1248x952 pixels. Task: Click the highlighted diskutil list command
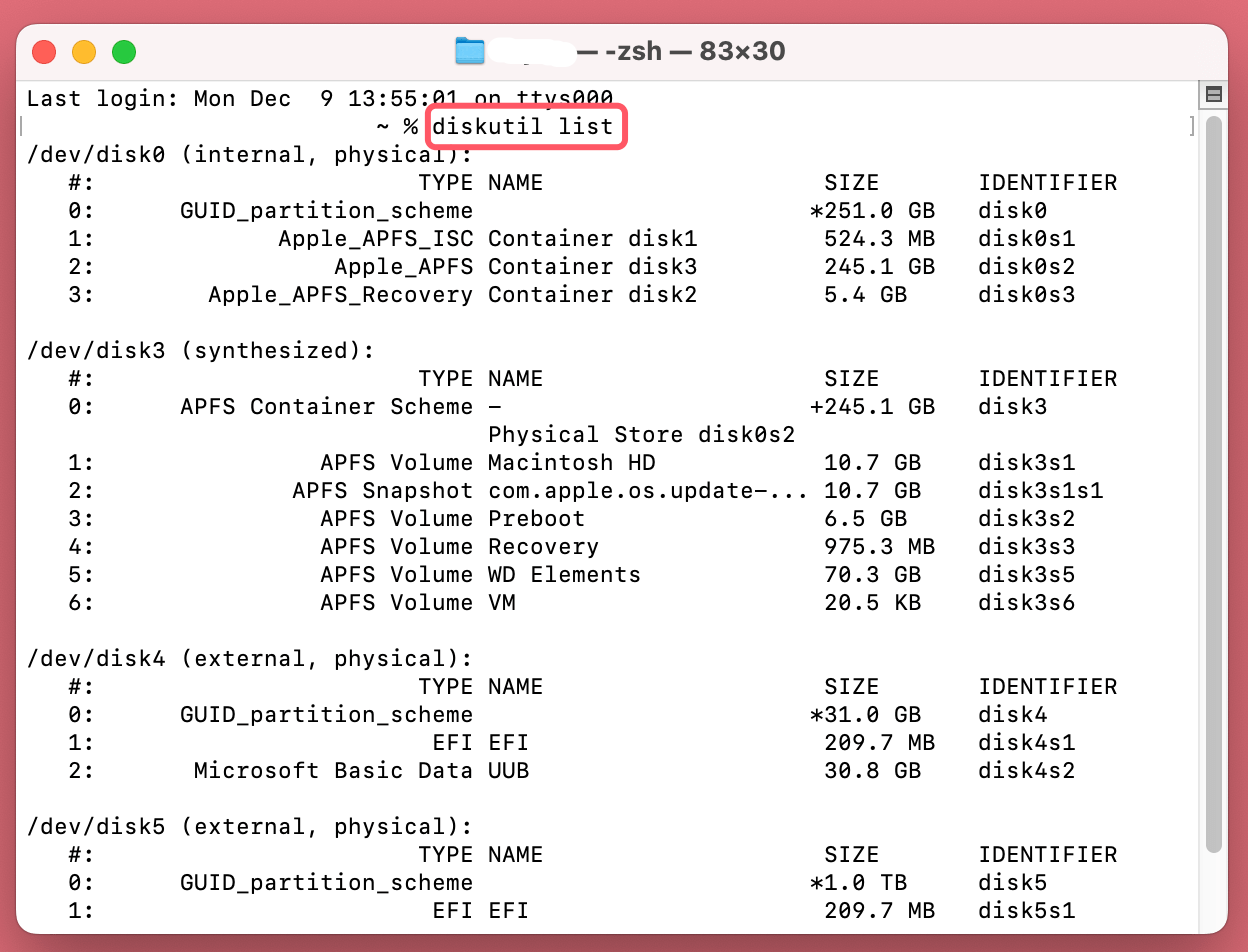tap(526, 126)
